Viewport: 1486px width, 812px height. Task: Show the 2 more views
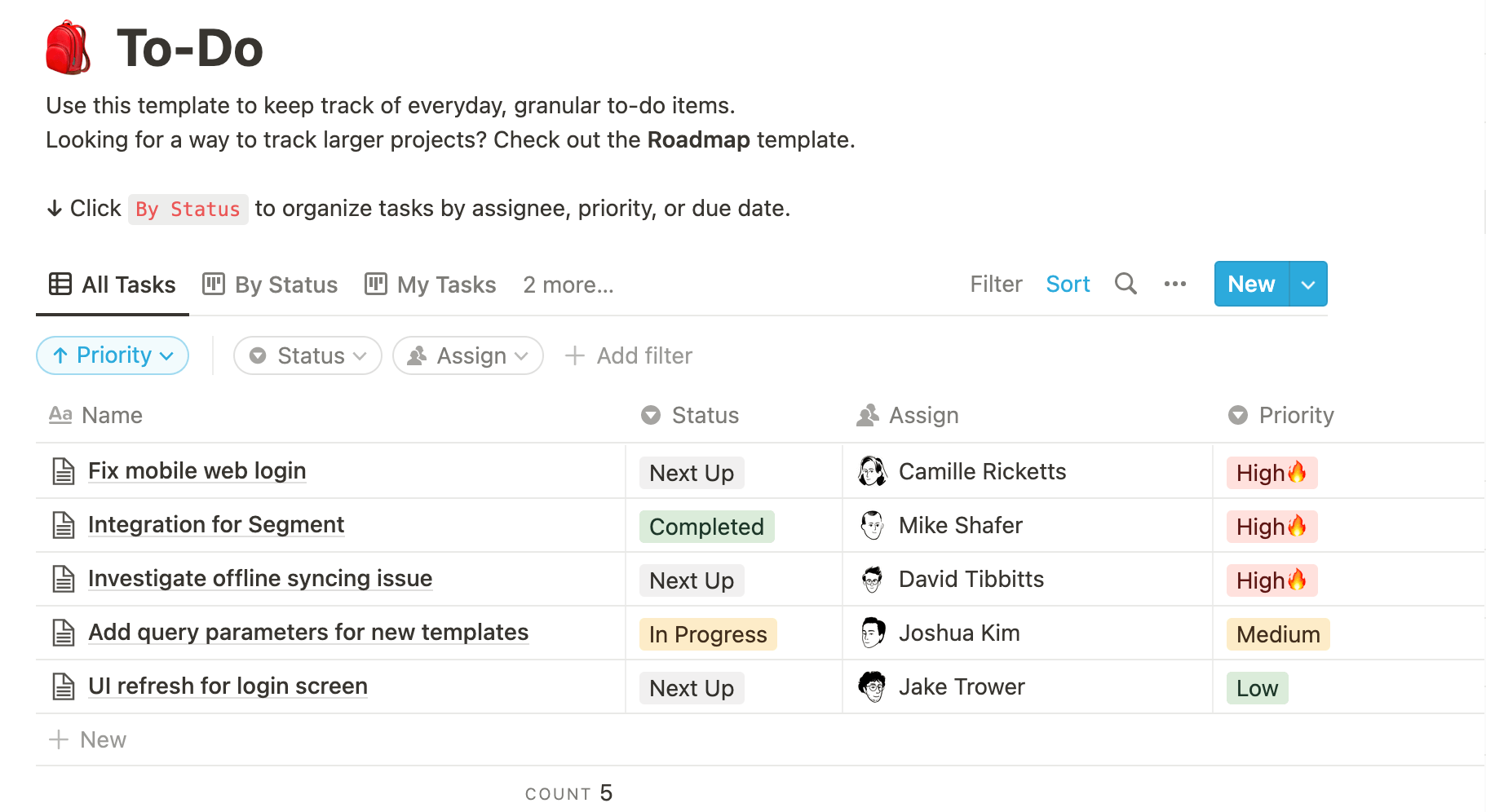tap(568, 285)
